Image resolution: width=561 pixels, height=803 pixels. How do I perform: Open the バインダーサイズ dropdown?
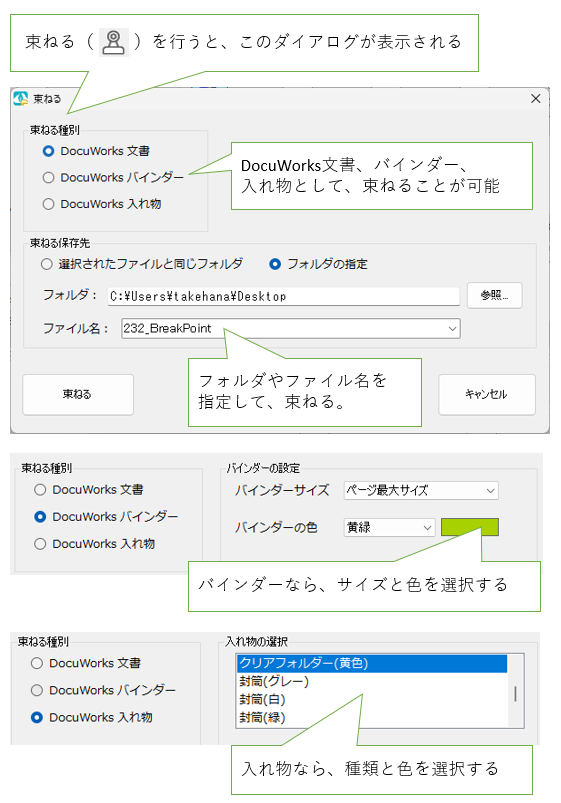click(x=421, y=491)
